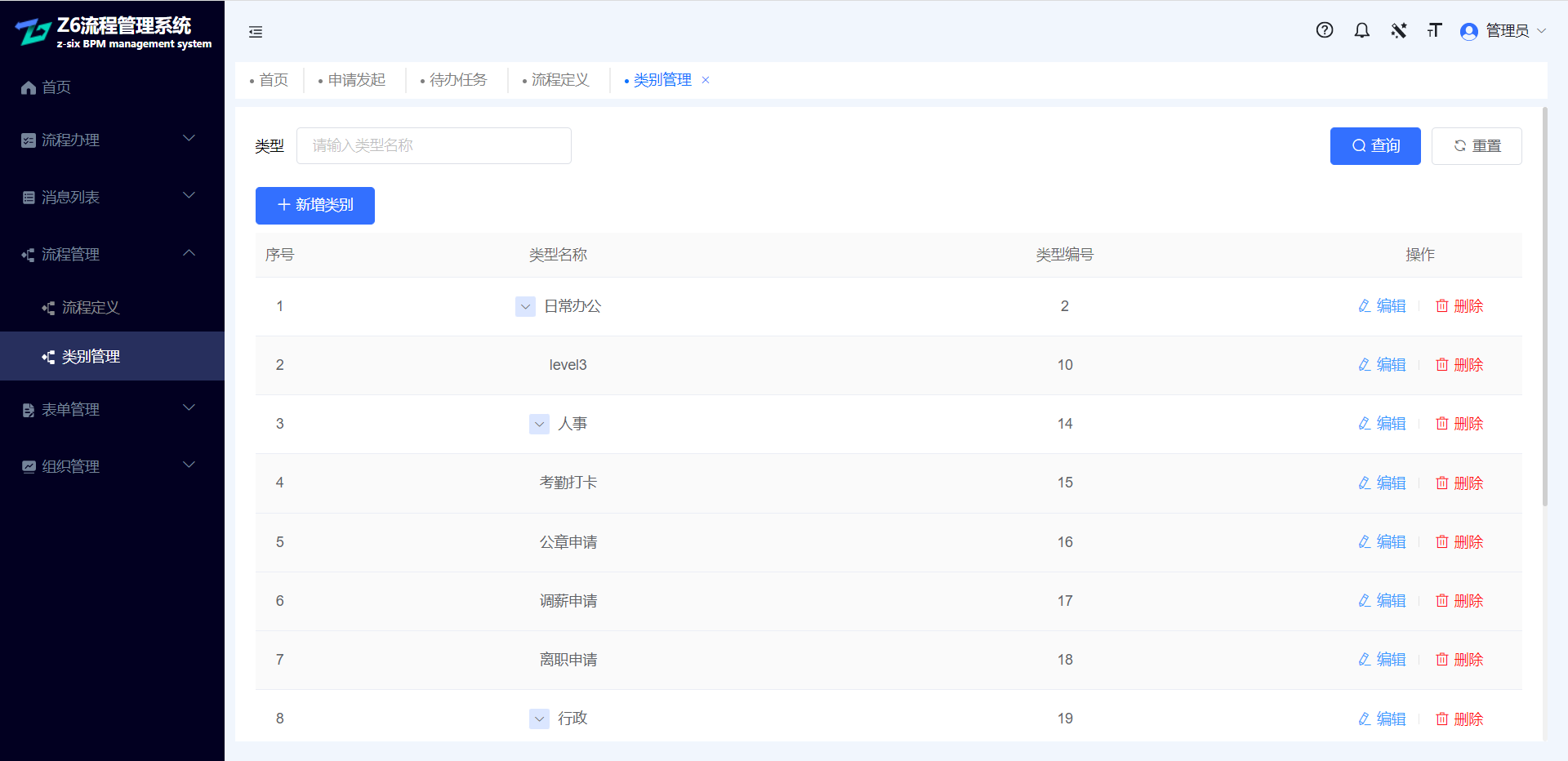This screenshot has width=1568, height=761.
Task: Click edit pencil icon for 离职申请
Action: (1364, 660)
